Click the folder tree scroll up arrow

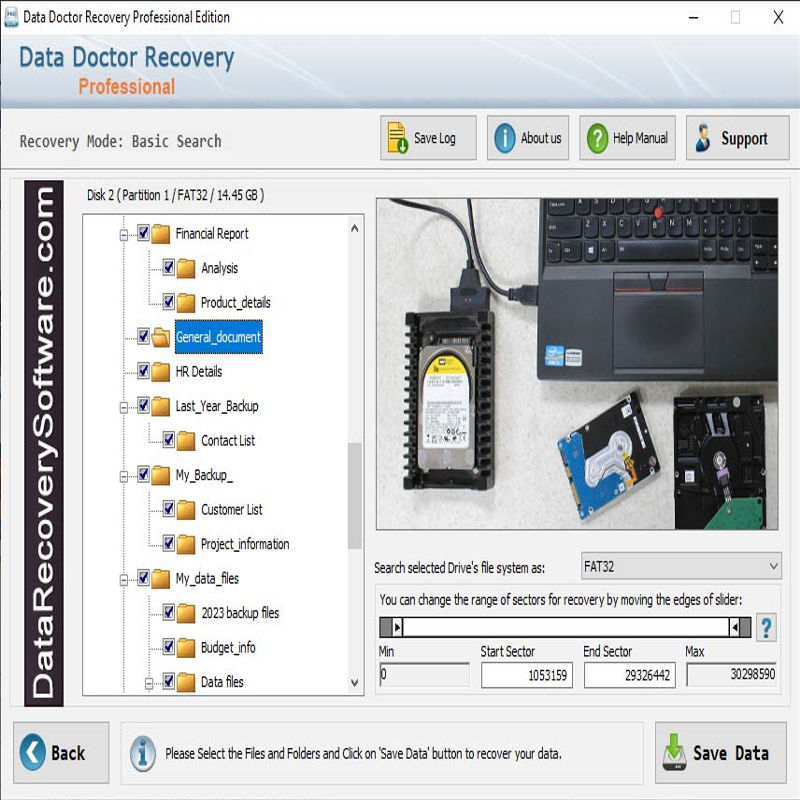tap(355, 229)
